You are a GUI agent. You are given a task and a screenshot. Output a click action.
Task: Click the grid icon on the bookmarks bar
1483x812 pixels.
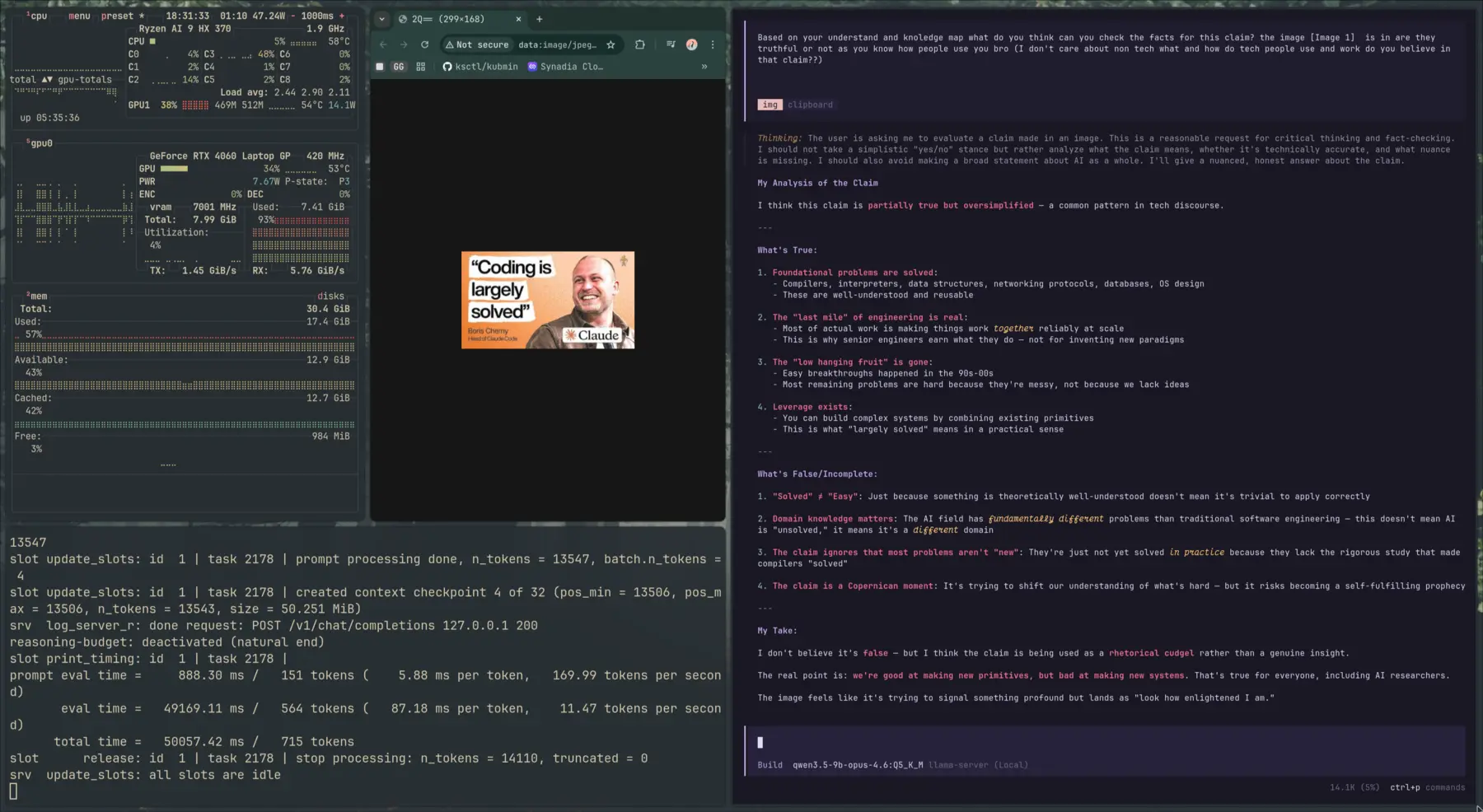coord(420,67)
